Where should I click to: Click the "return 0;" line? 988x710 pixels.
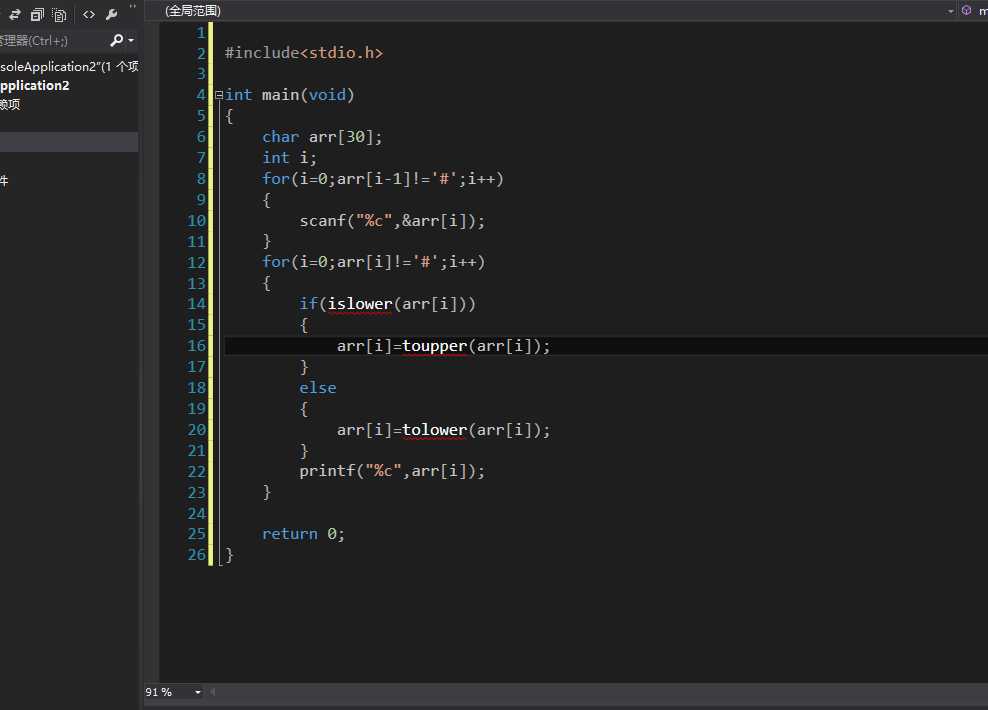coord(303,534)
